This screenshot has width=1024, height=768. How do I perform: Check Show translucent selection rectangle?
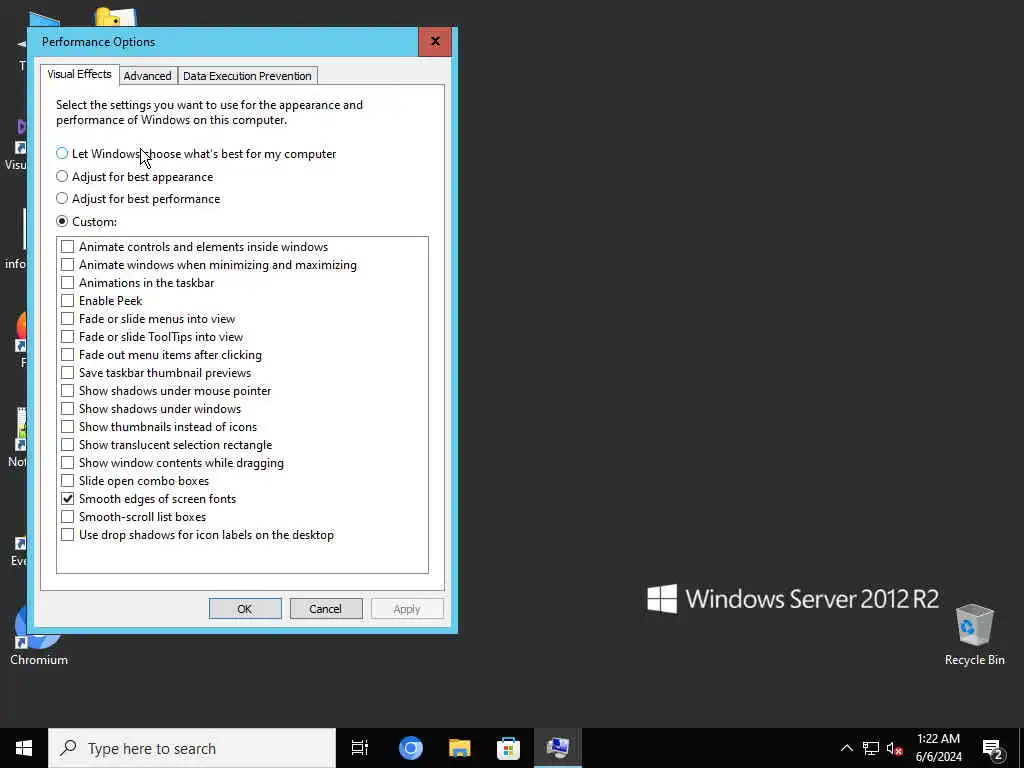[67, 445]
